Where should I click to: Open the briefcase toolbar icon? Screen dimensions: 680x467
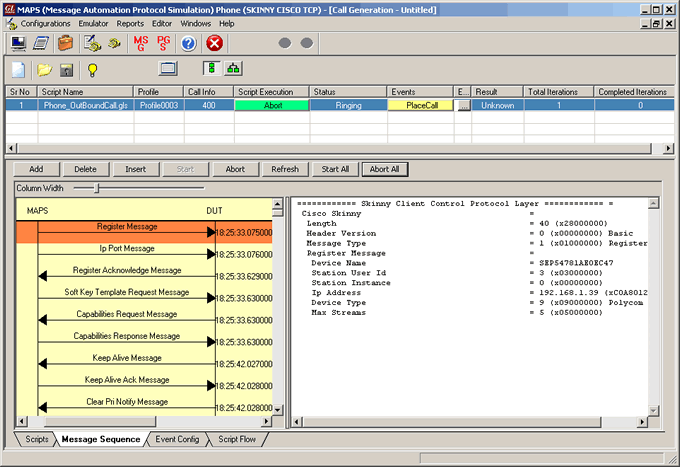(x=65, y=43)
